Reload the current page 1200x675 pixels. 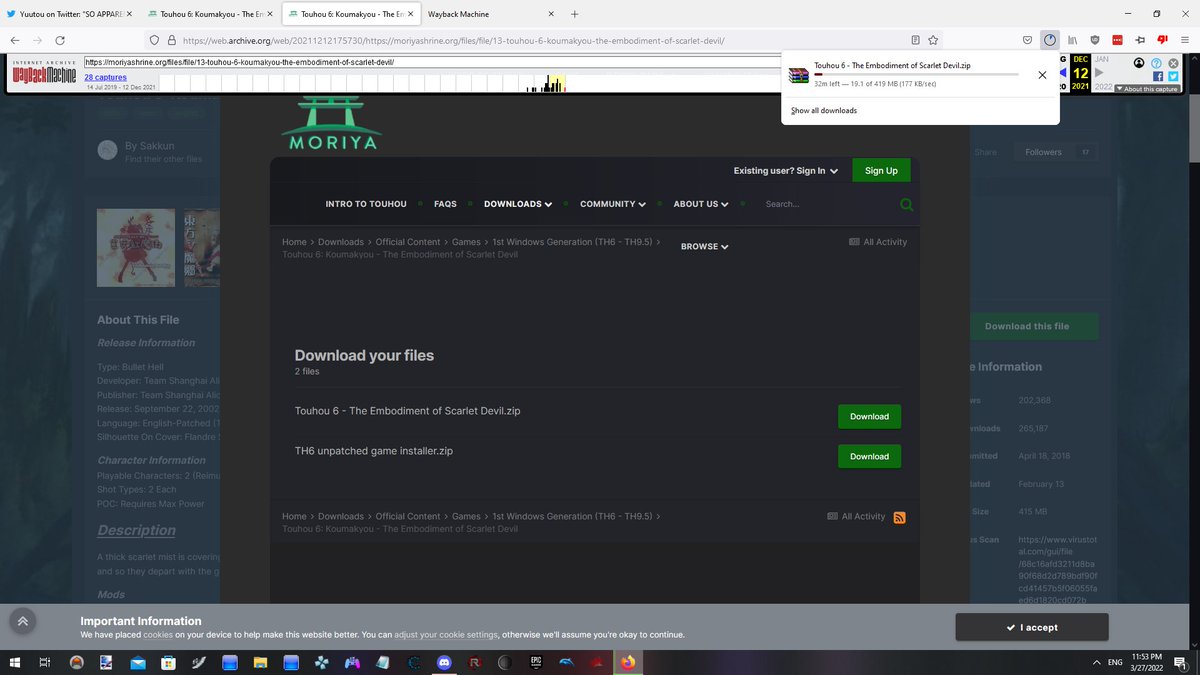[60, 40]
